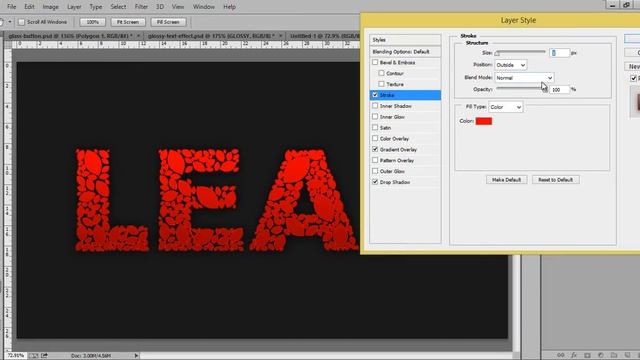Viewport: 640px width, 360px height.
Task: Toggle the Scroll All Windows checkbox
Action: [x=22, y=22]
